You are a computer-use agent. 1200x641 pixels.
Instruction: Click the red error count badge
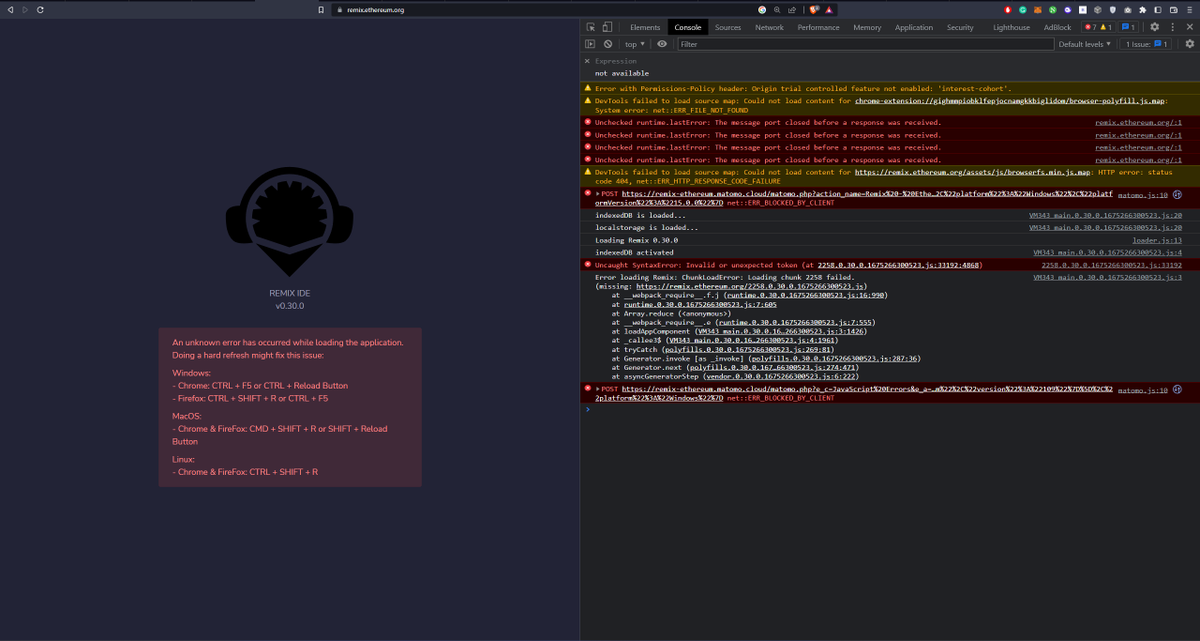(x=1090, y=27)
